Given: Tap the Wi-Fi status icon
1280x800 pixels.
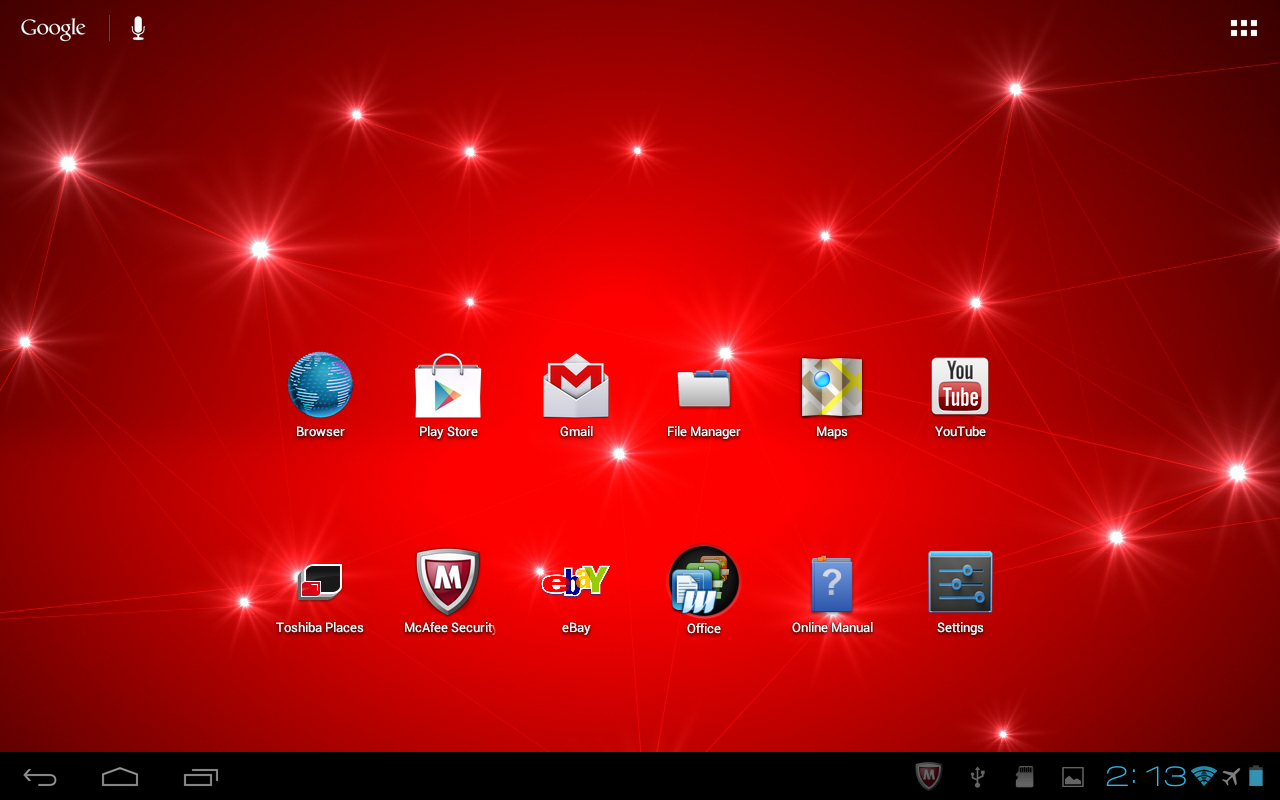Looking at the screenshot, I should click(1204, 776).
